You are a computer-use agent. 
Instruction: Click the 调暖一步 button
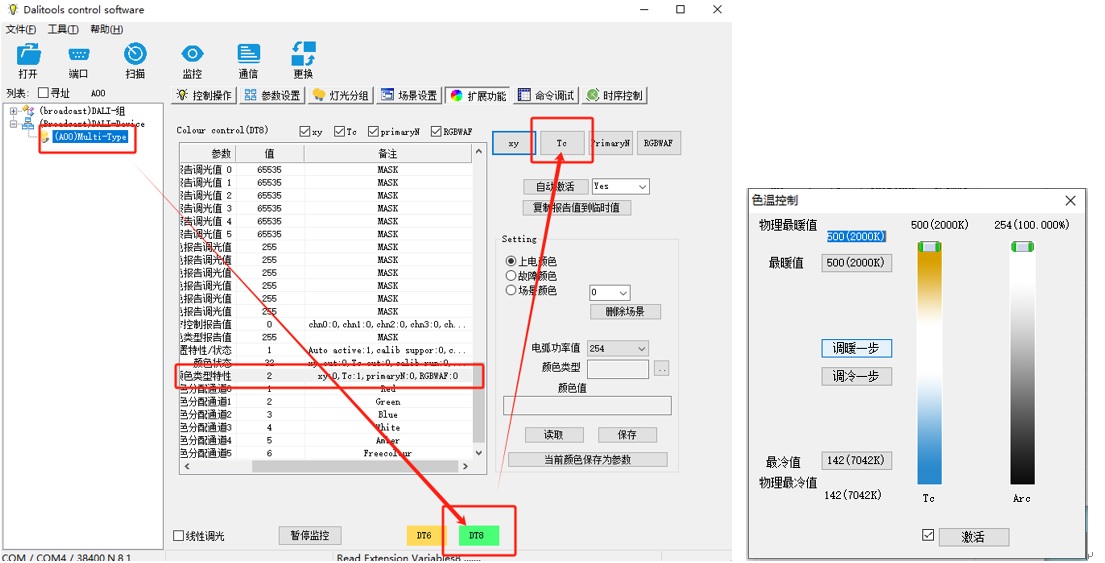tap(856, 348)
